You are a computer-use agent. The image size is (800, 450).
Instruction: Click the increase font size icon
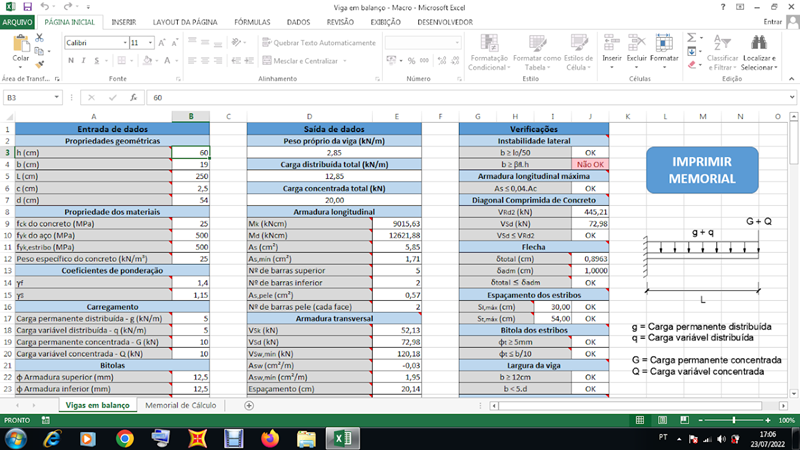[162, 43]
